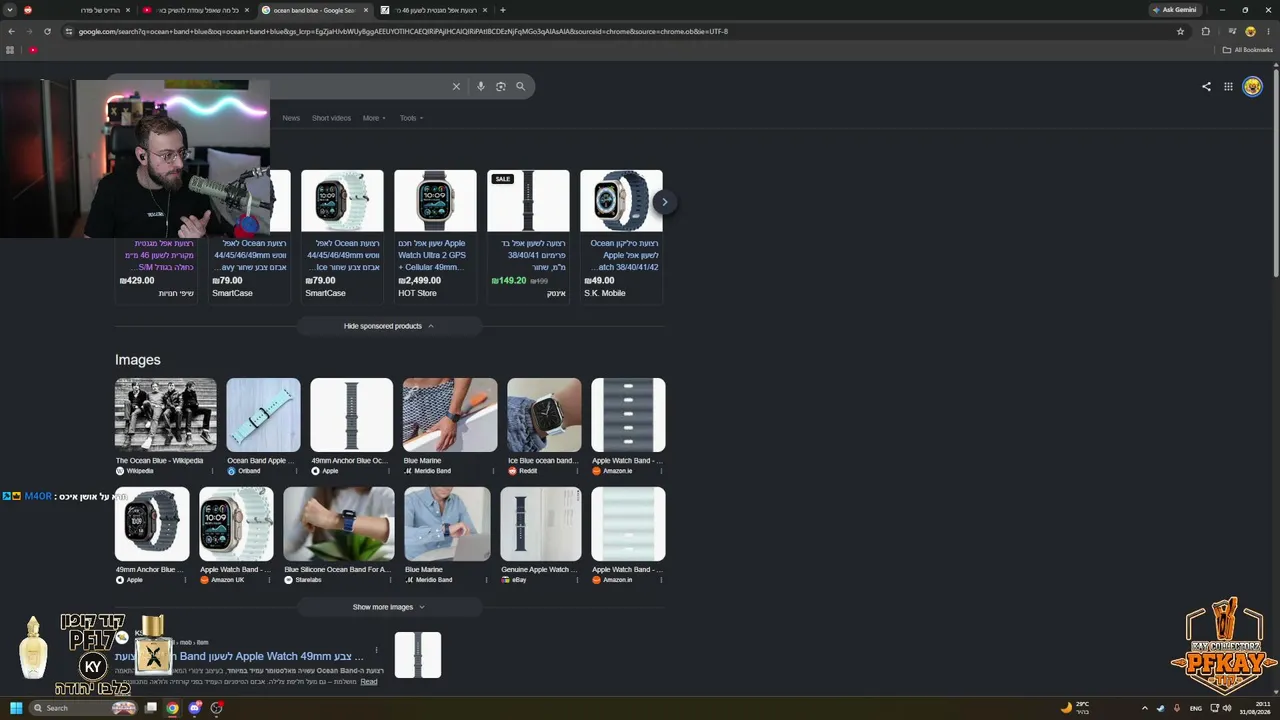The width and height of the screenshot is (1280, 720).
Task: Open the Chrome extensions puzzle icon
Action: (1205, 31)
